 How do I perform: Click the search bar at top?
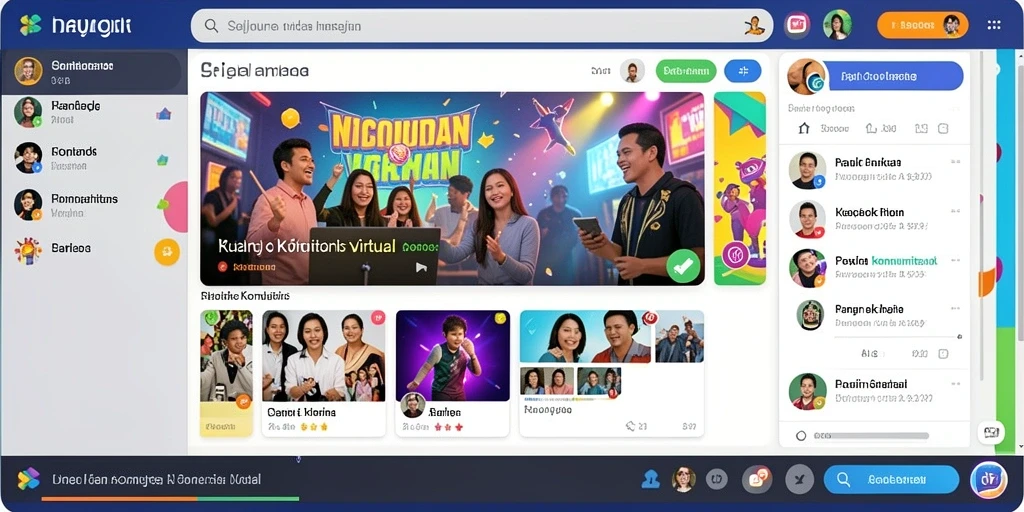point(482,26)
